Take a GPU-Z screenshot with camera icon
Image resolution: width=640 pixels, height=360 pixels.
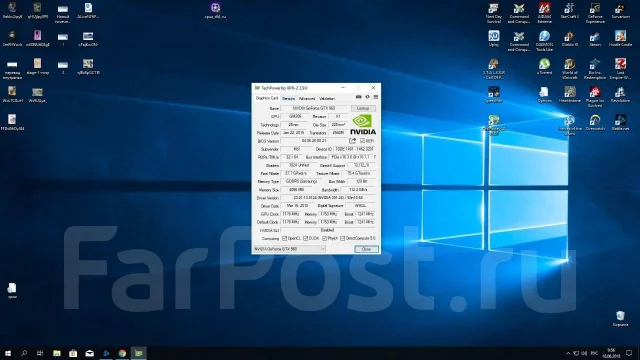pos(358,97)
